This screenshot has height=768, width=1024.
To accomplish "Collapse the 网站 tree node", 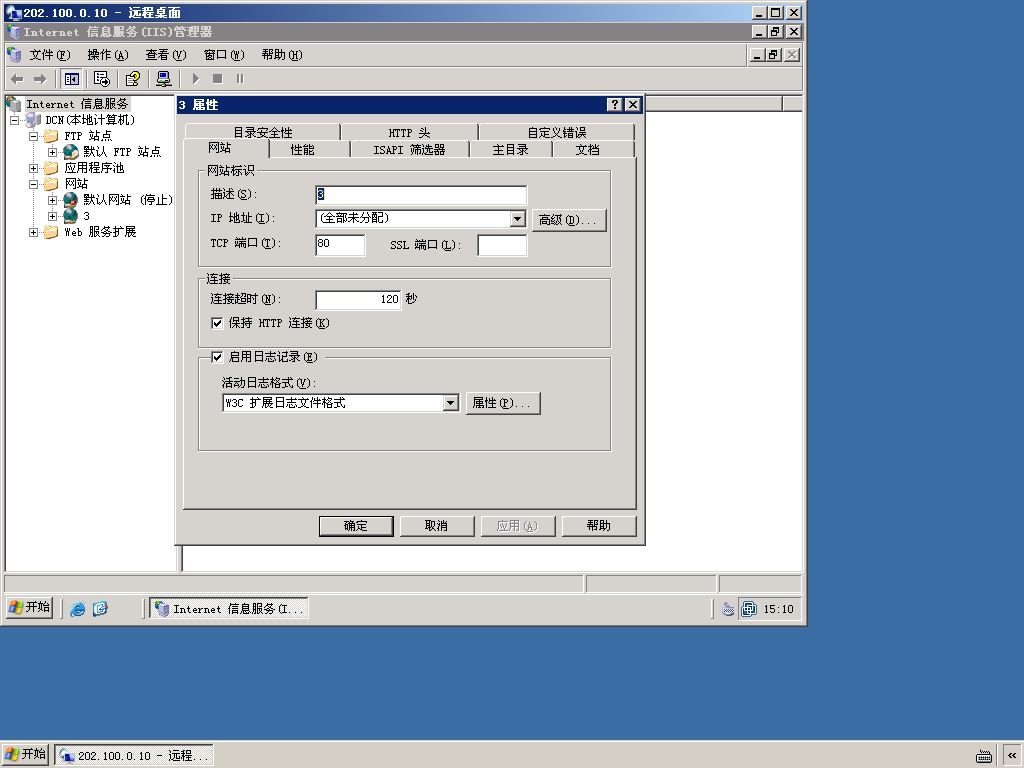I will pyautogui.click(x=33, y=184).
